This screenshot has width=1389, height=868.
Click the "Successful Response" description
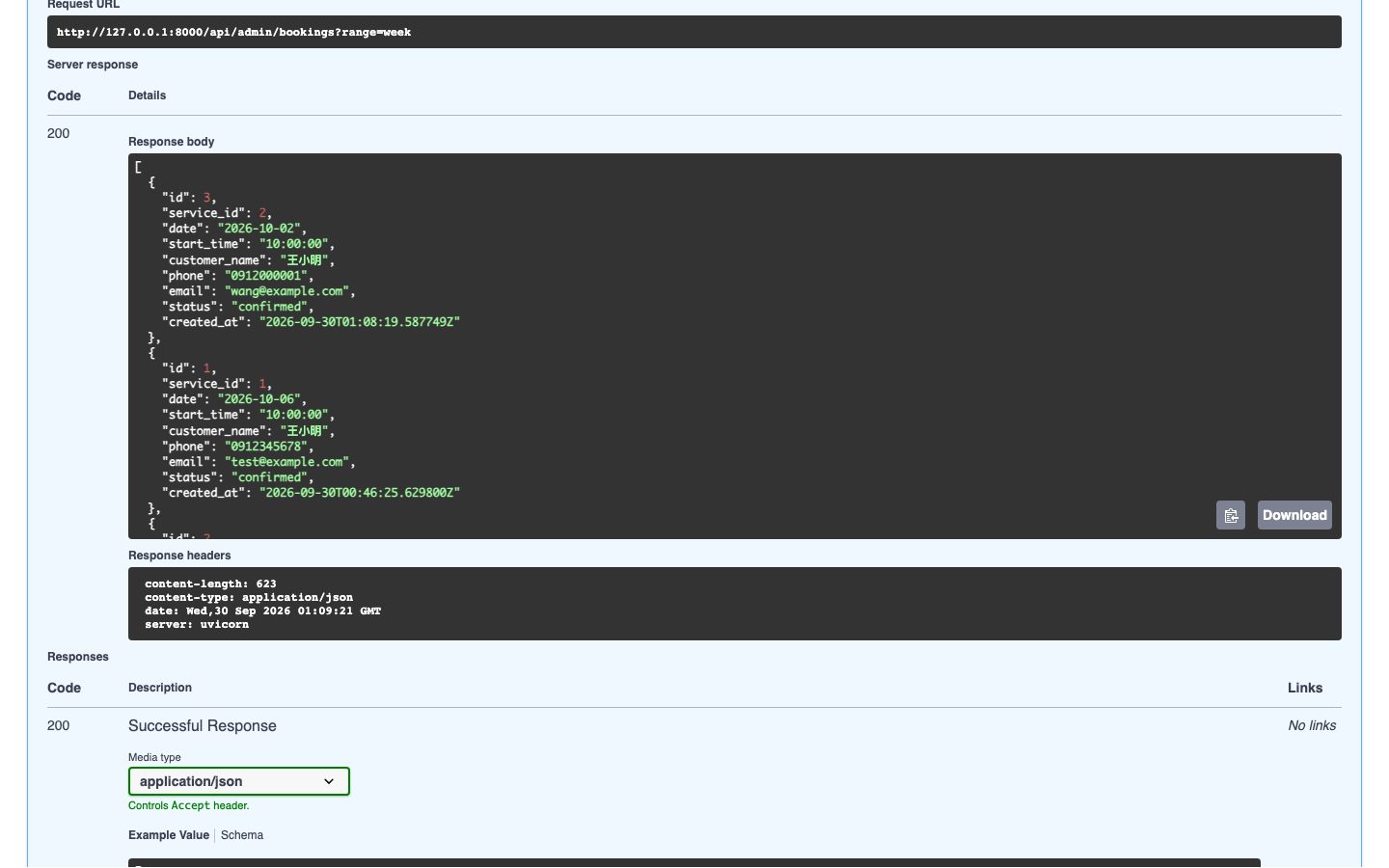(x=203, y=726)
